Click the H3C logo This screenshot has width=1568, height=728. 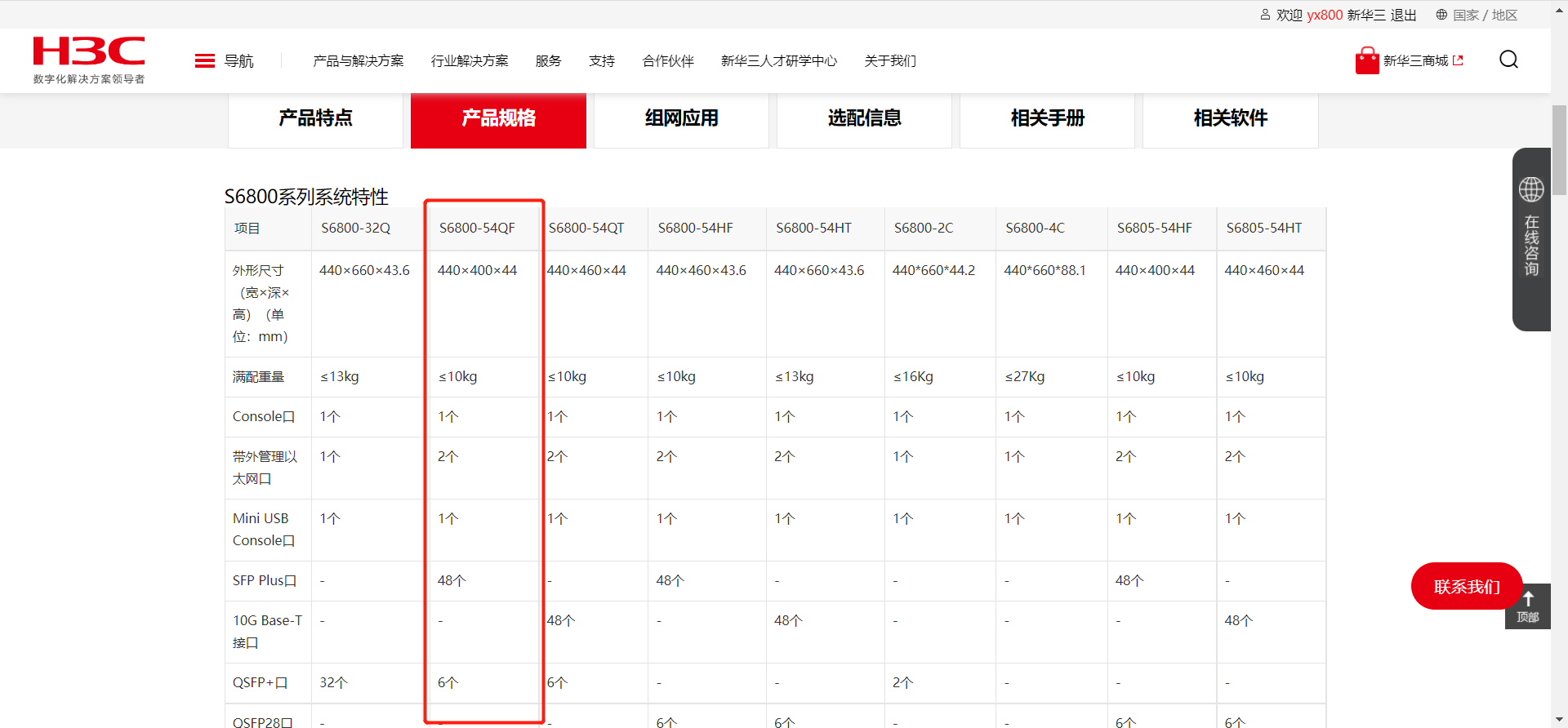[89, 51]
